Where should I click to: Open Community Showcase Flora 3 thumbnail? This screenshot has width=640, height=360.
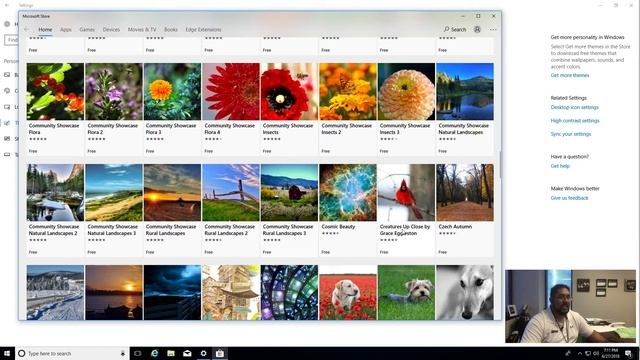click(172, 91)
